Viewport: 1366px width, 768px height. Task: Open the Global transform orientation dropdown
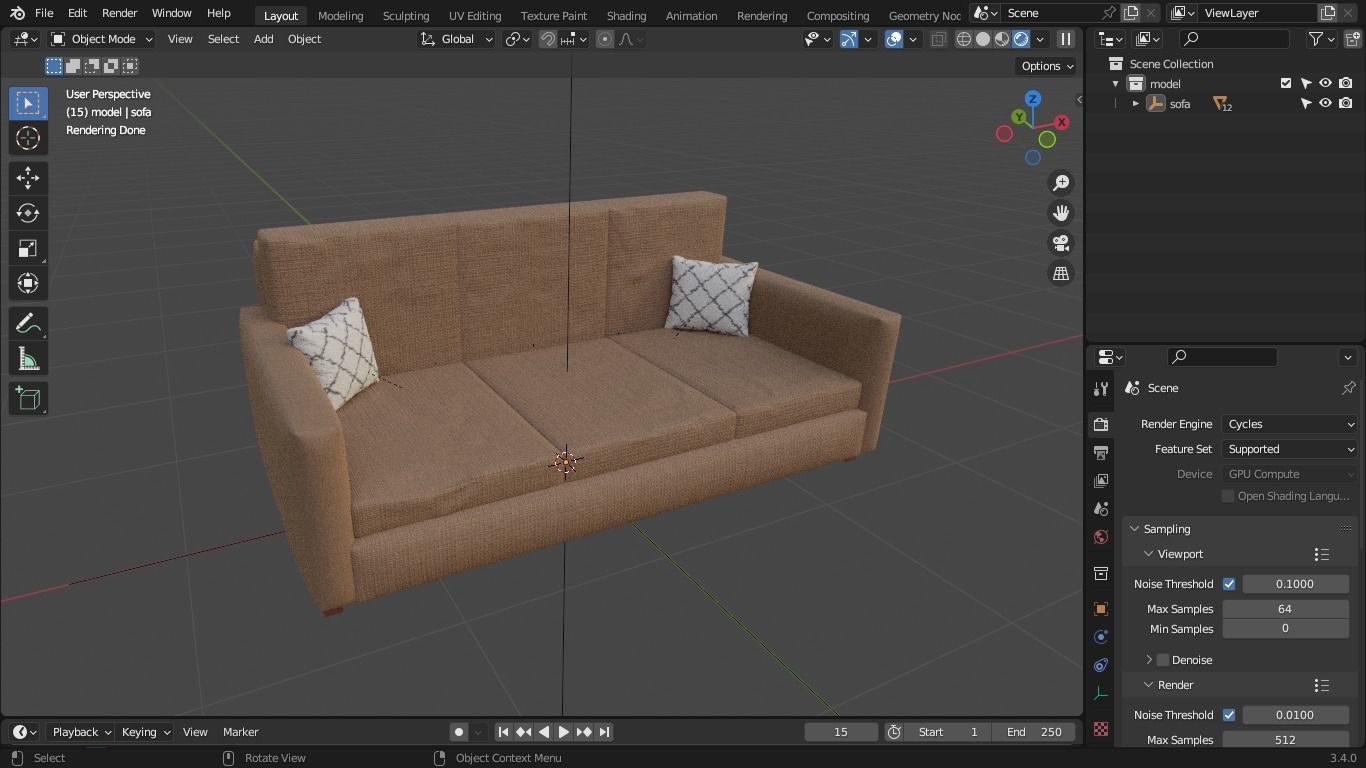click(x=457, y=39)
